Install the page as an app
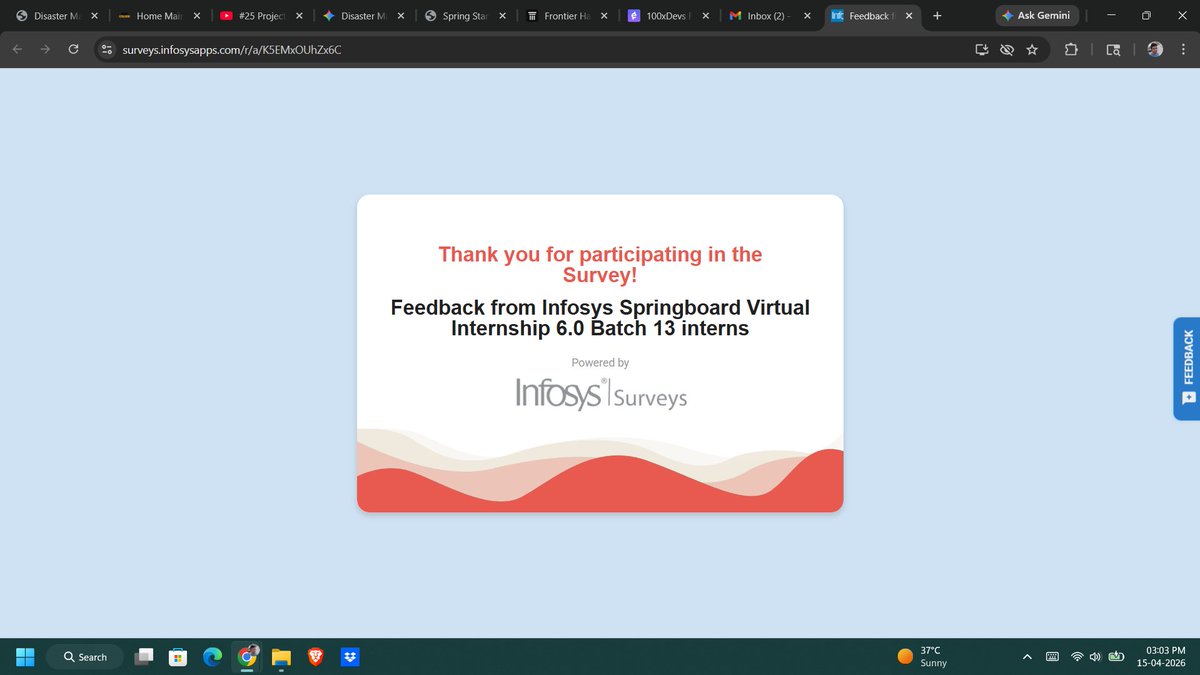 coord(981,49)
